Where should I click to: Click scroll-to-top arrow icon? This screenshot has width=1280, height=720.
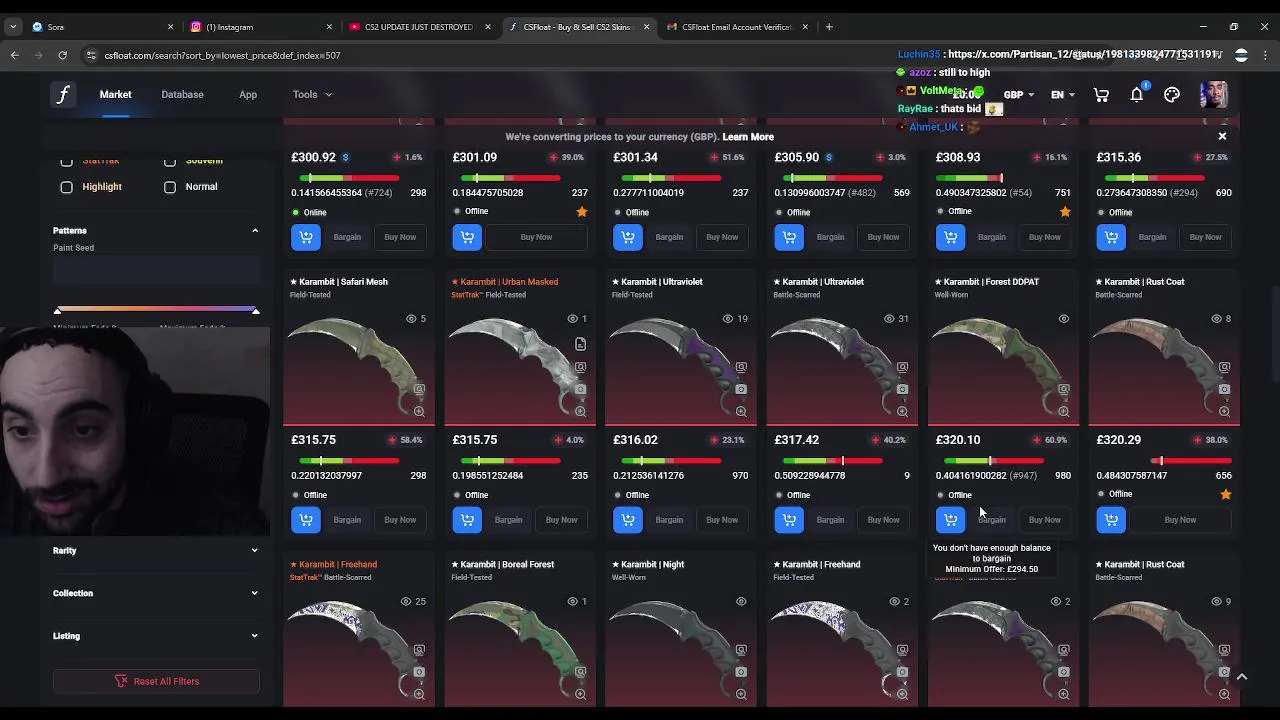pos(1241,677)
